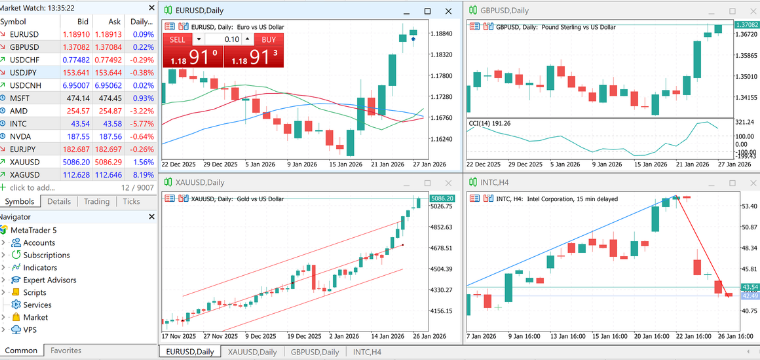
Task: Click the 'click to add...' symbol field
Action: (x=32, y=188)
